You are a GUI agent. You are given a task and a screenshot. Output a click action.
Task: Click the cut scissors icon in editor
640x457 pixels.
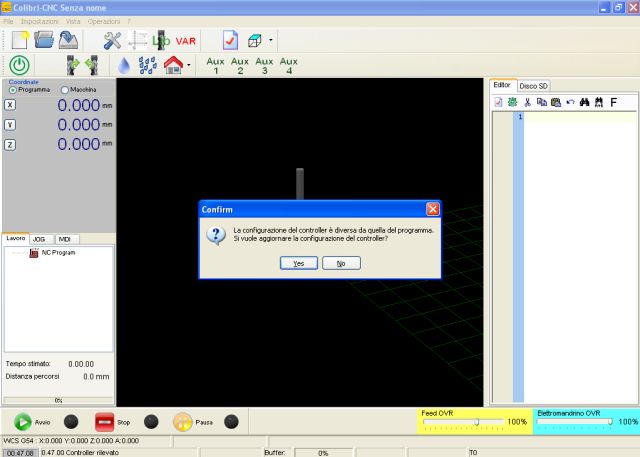point(527,102)
